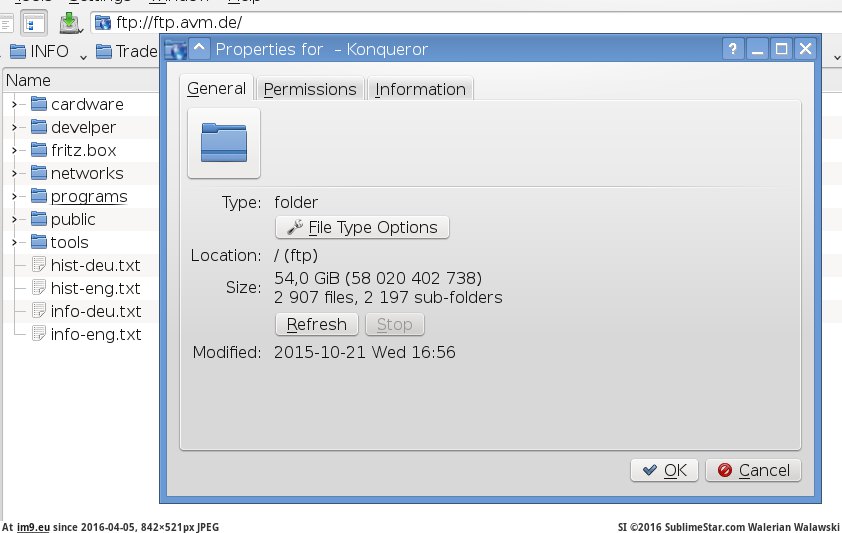This screenshot has height=533, width=842.
Task: Click the Modified date 2015-10-21 text
Action: point(365,352)
